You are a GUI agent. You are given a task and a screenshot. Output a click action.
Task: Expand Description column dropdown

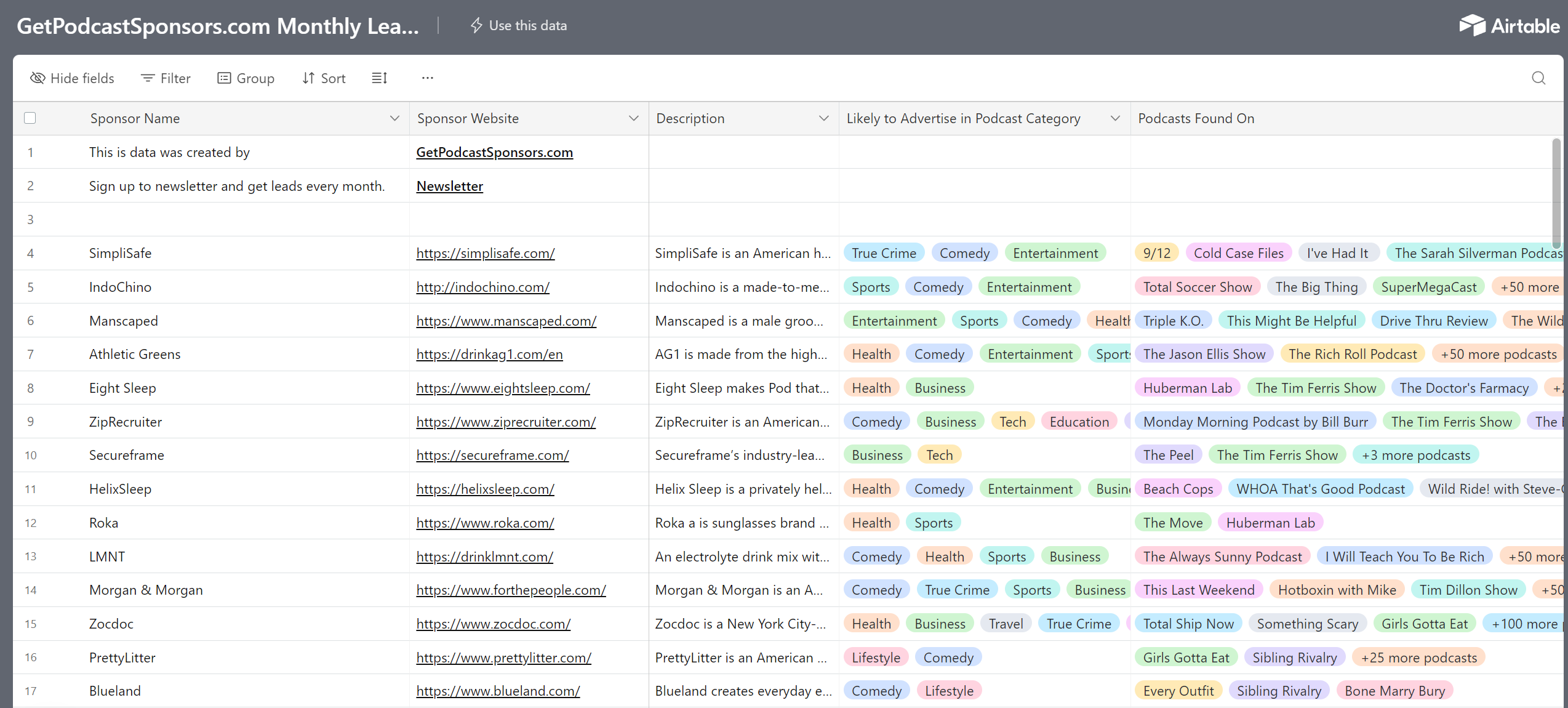click(823, 118)
